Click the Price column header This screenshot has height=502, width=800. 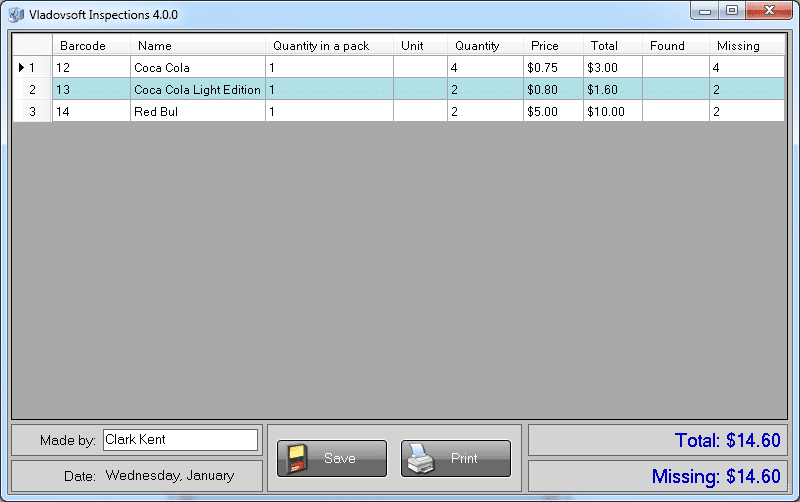tap(552, 46)
